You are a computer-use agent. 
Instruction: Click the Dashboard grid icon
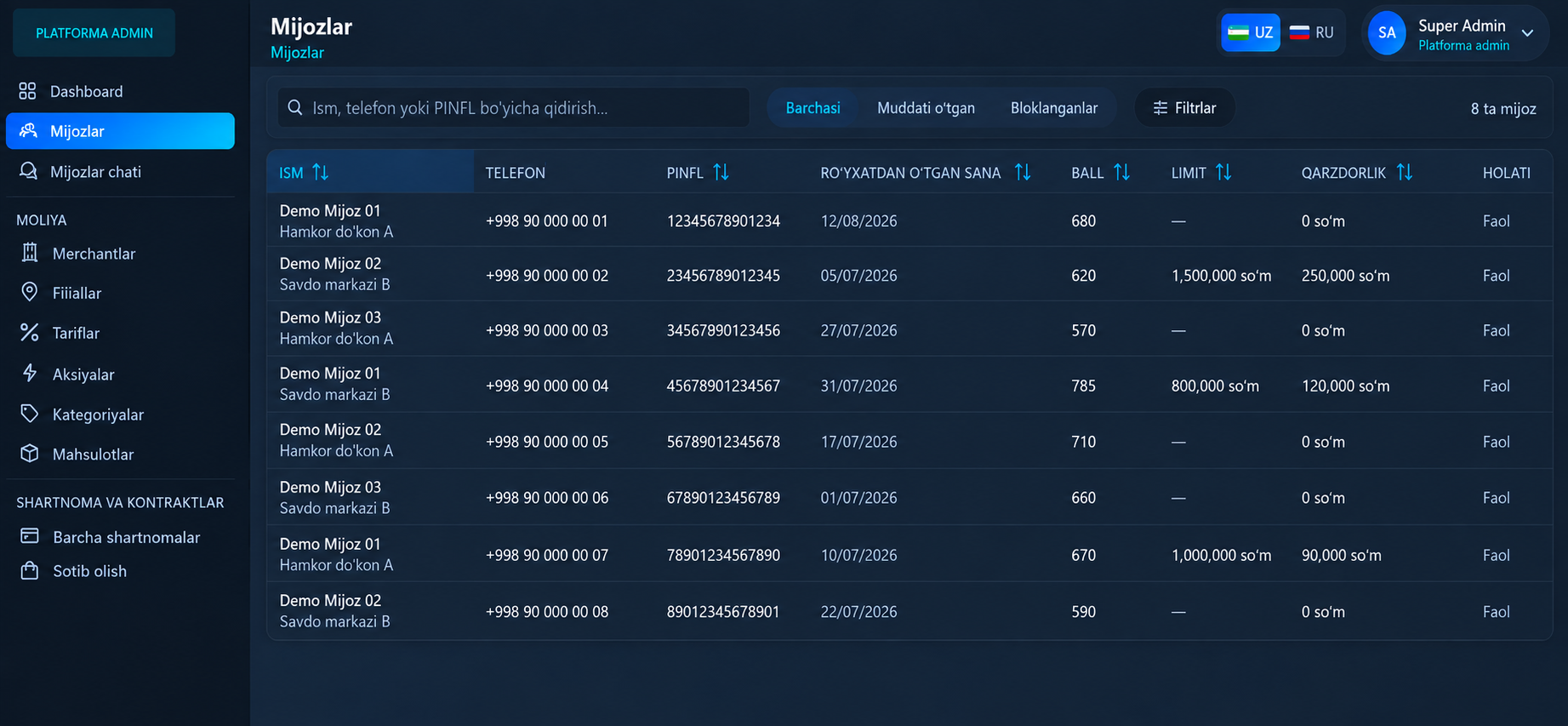[x=28, y=91]
